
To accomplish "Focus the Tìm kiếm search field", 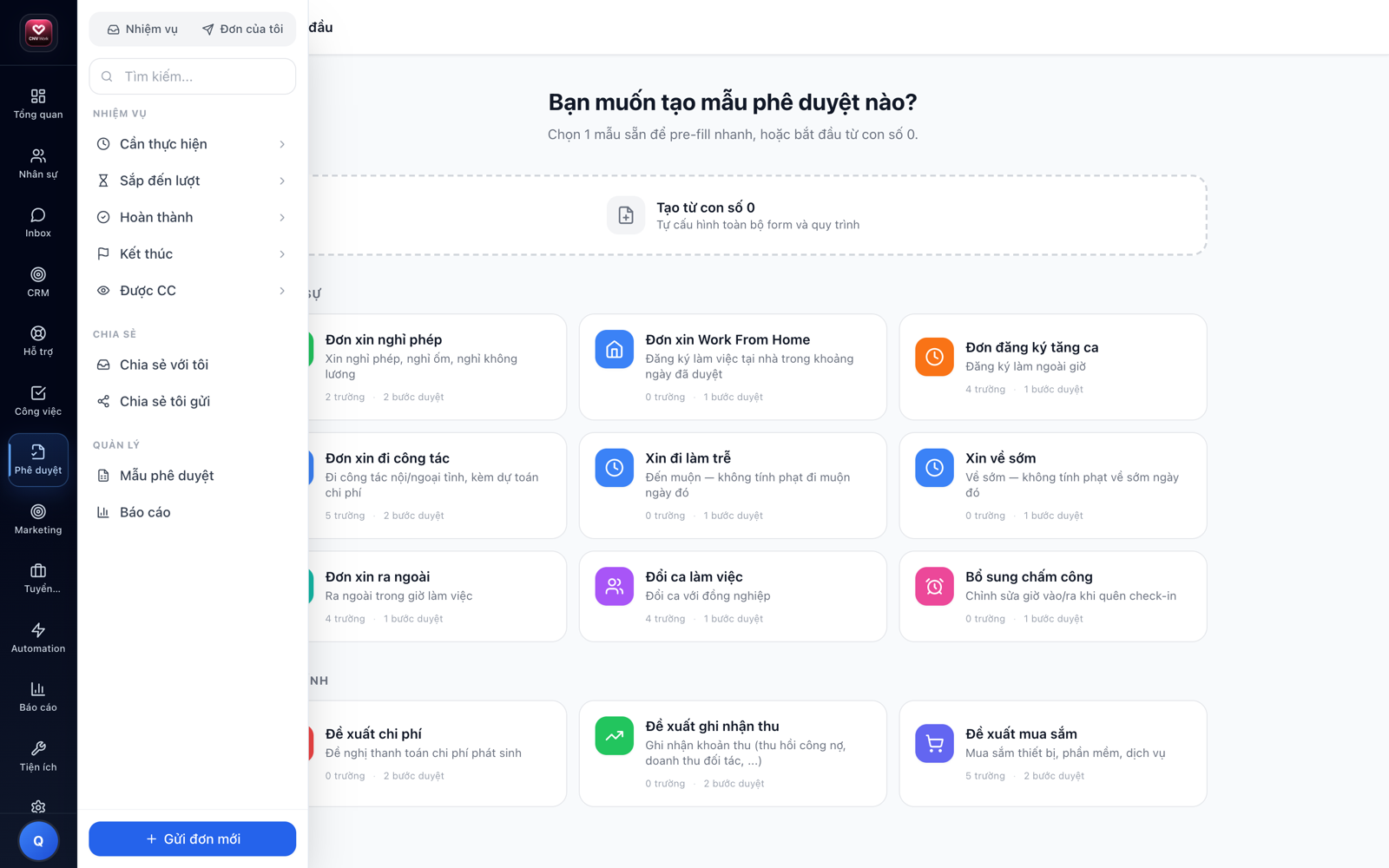I will click(x=192, y=76).
